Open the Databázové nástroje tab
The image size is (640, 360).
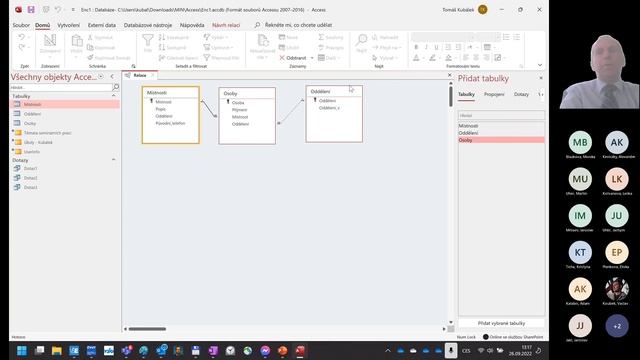pos(148,25)
